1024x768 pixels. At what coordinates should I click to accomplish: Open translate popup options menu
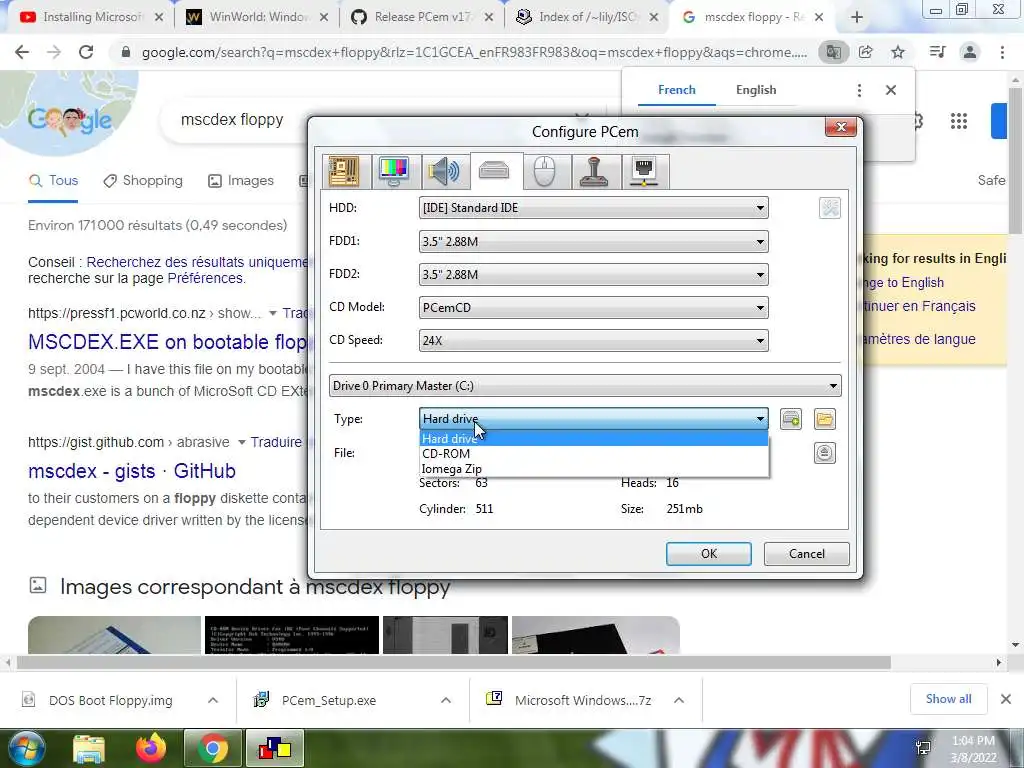859,90
